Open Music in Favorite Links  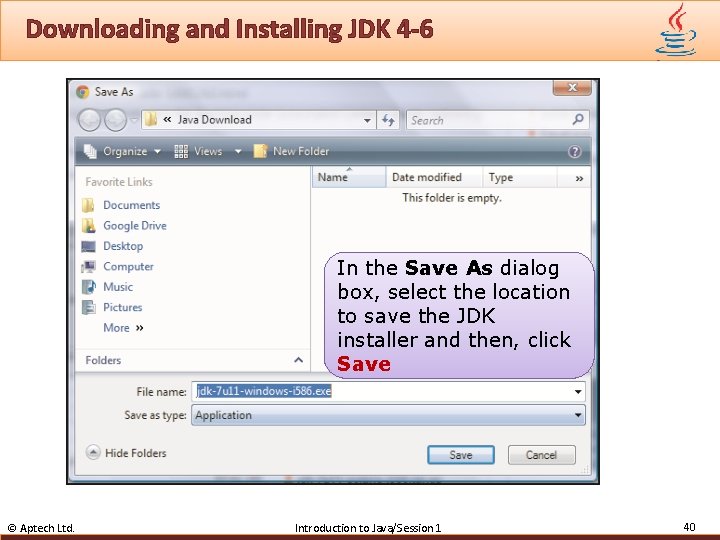(118, 287)
